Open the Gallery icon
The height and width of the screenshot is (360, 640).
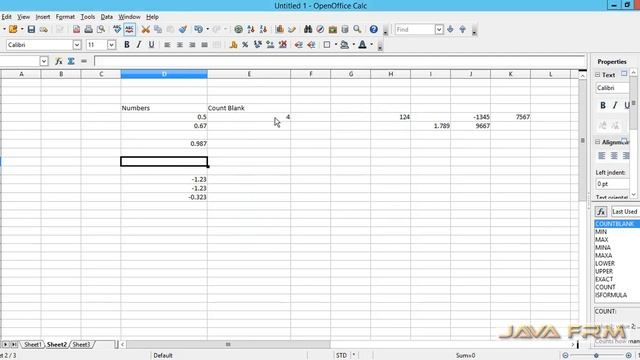tap(333, 29)
